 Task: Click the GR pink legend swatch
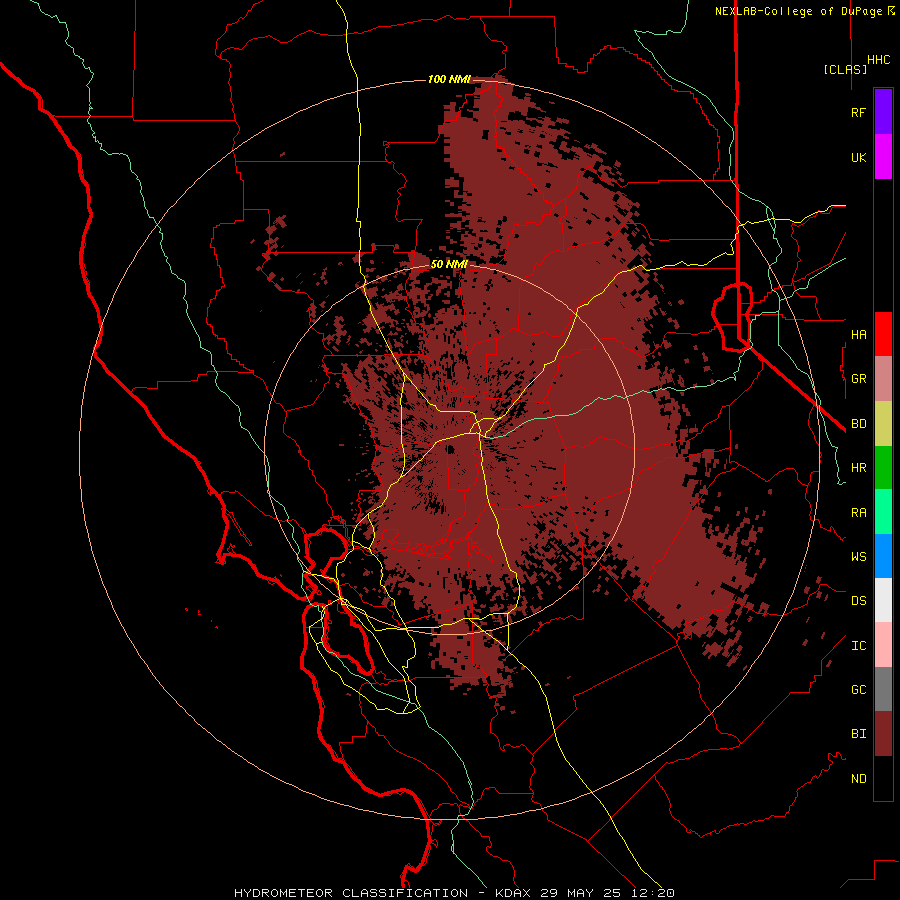tap(883, 379)
